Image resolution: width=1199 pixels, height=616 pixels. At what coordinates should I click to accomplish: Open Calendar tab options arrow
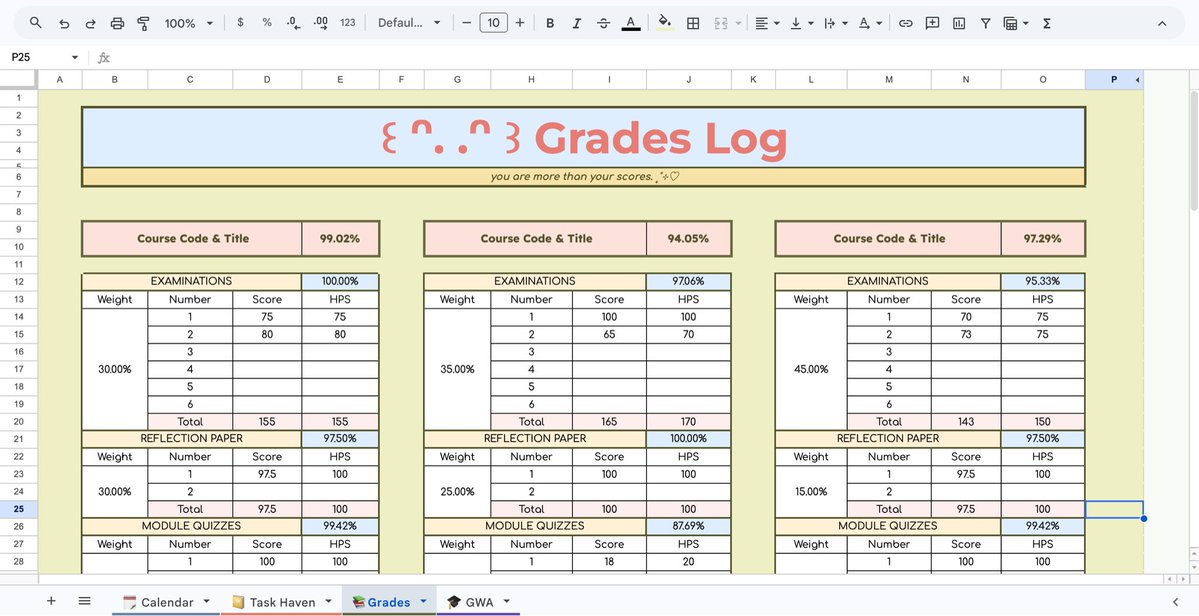(206, 601)
